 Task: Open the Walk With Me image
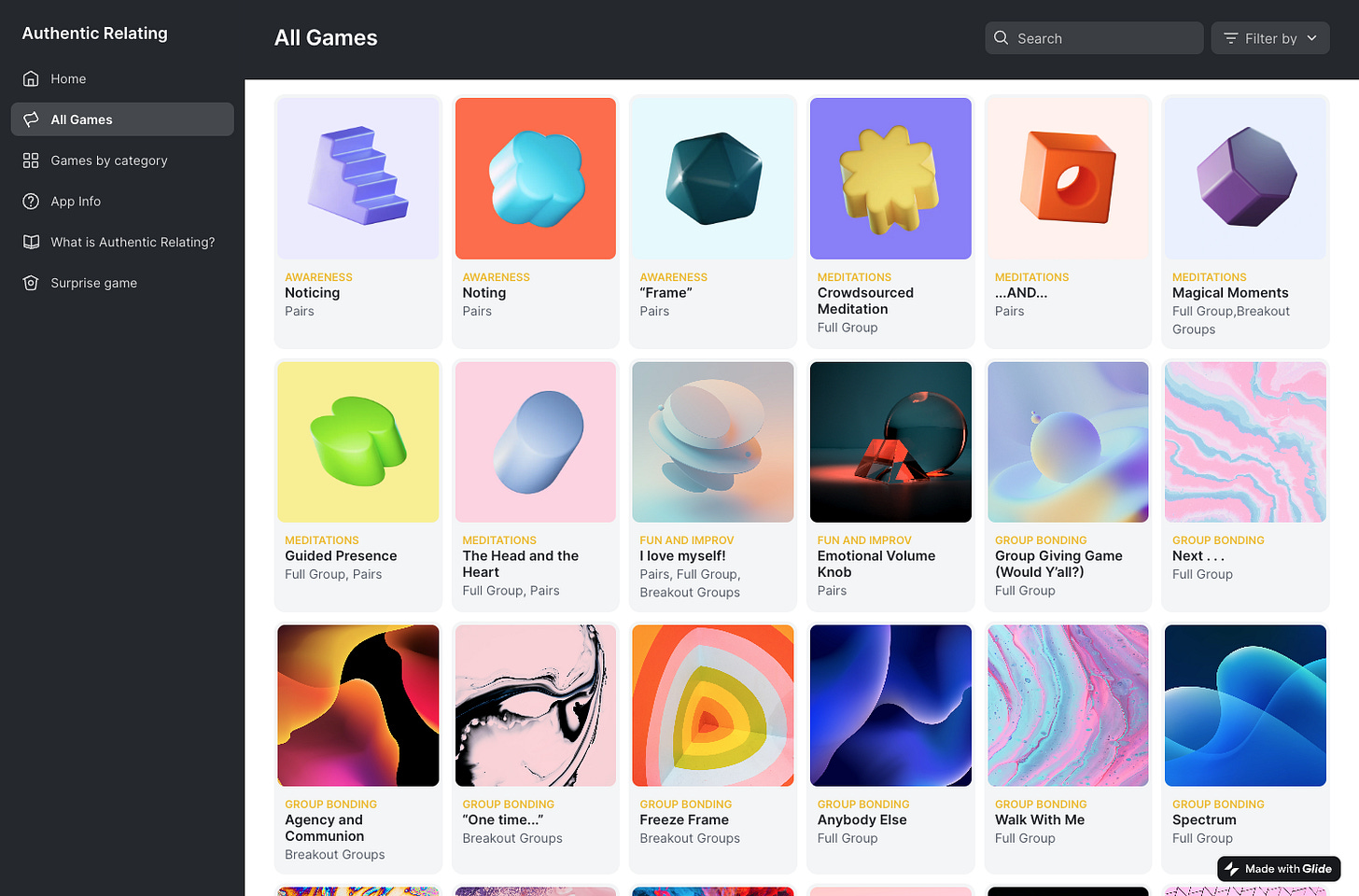coord(1068,706)
